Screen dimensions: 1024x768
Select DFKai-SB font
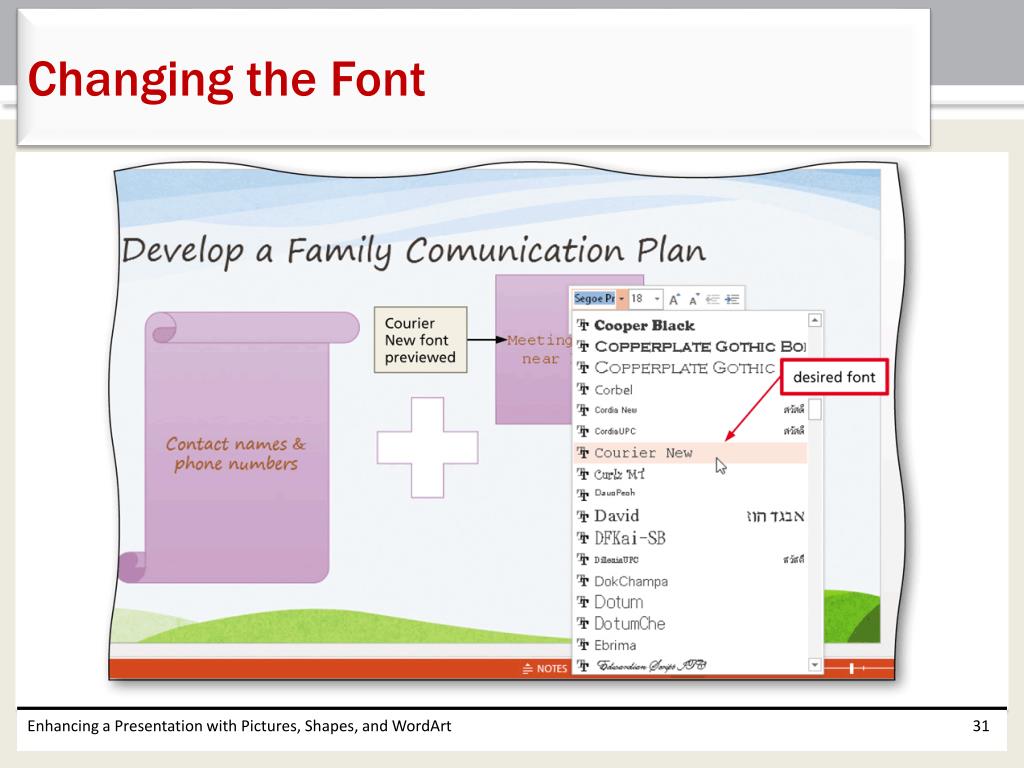(x=690, y=538)
